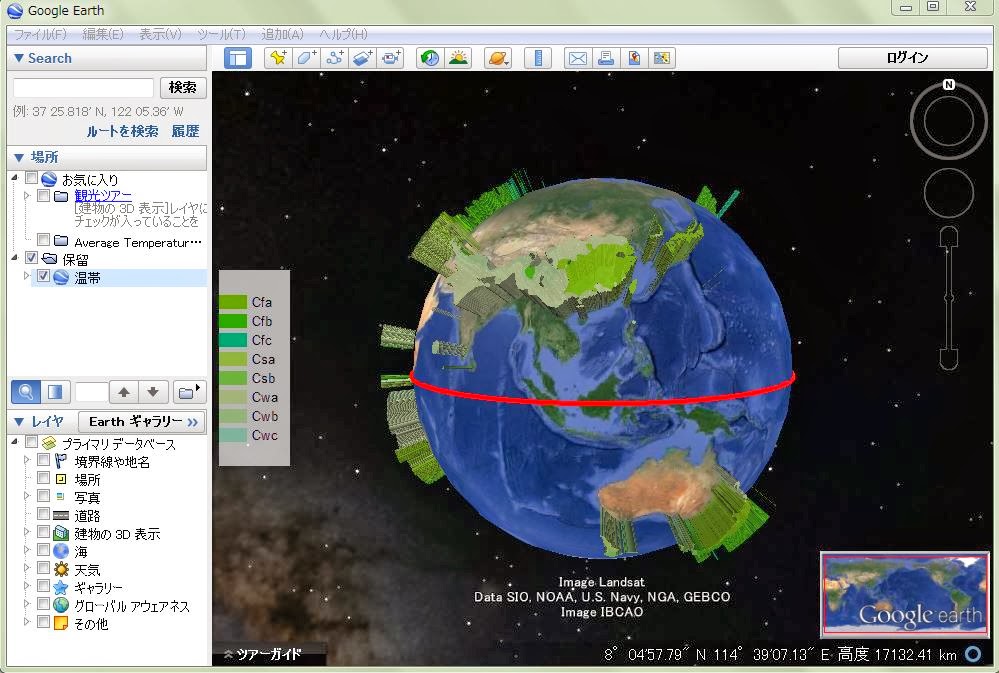Click the move joystick ring

949,192
